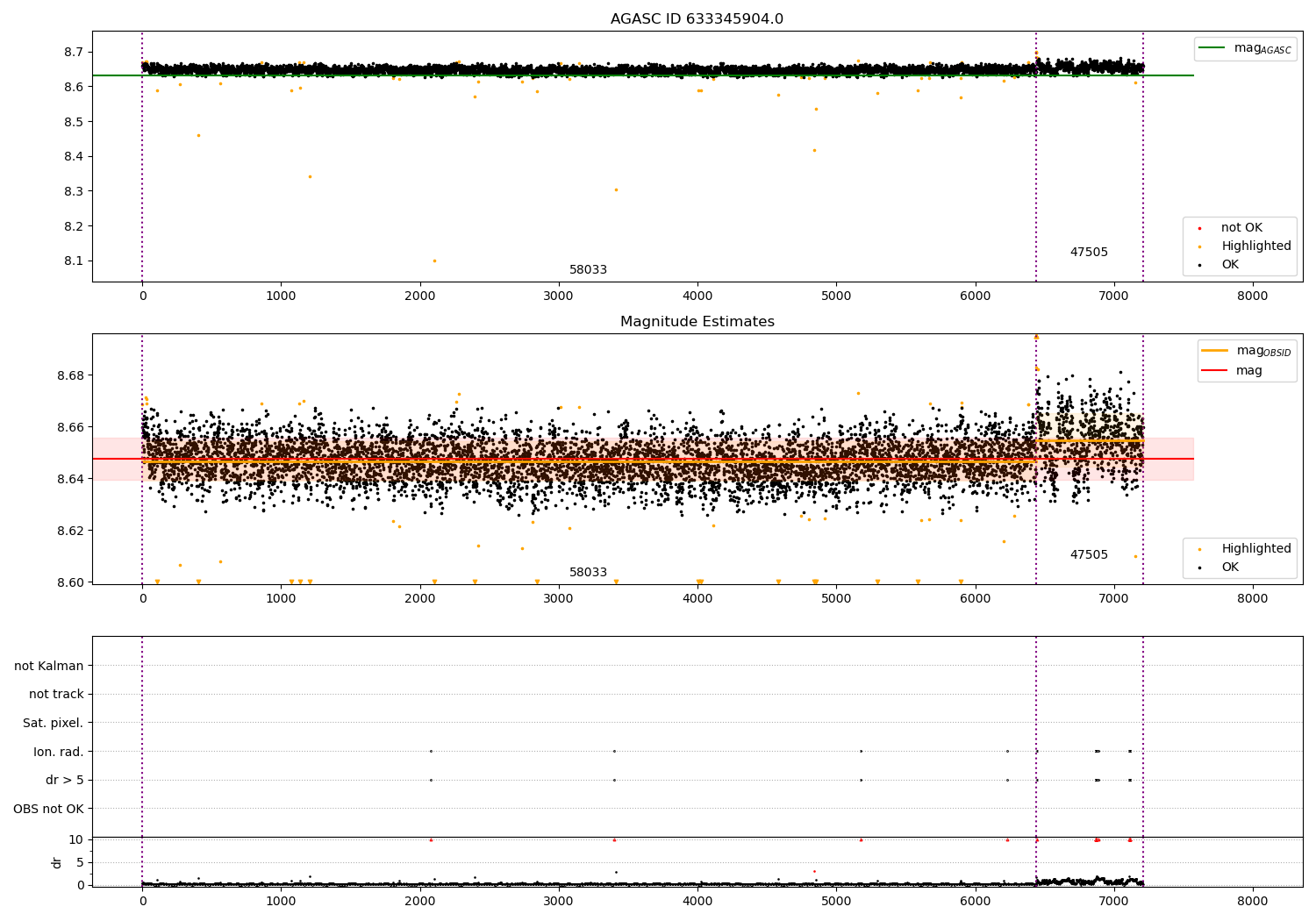Click the 8.1 y-axis tick label
This screenshot has width=1316, height=921.
pyautogui.click(x=74, y=261)
